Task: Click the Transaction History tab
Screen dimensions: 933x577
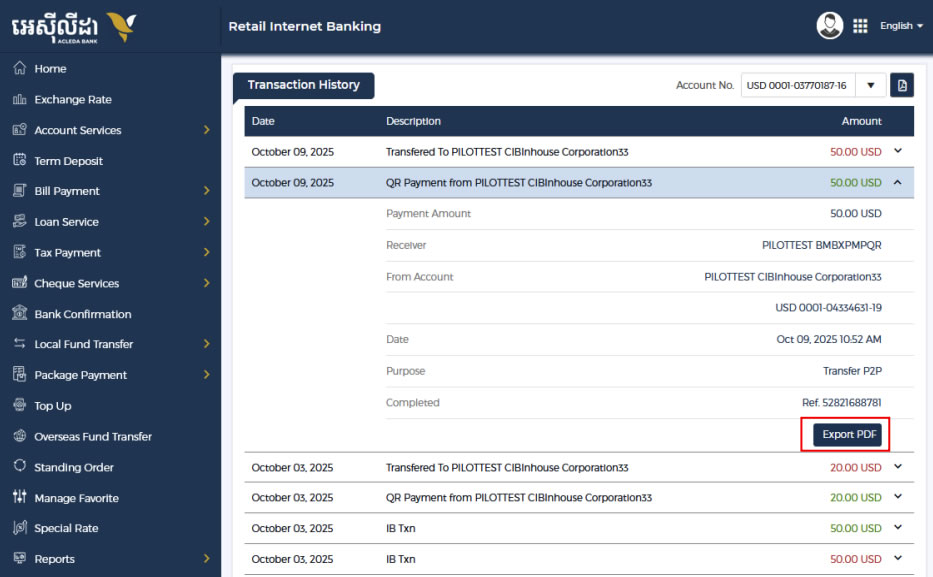Action: (x=303, y=85)
